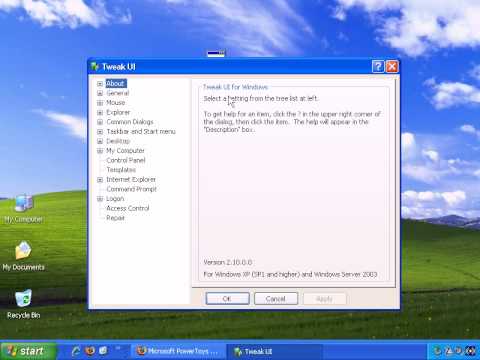Select Taskbar and Start menu item
The image size is (480, 360).
(141, 132)
